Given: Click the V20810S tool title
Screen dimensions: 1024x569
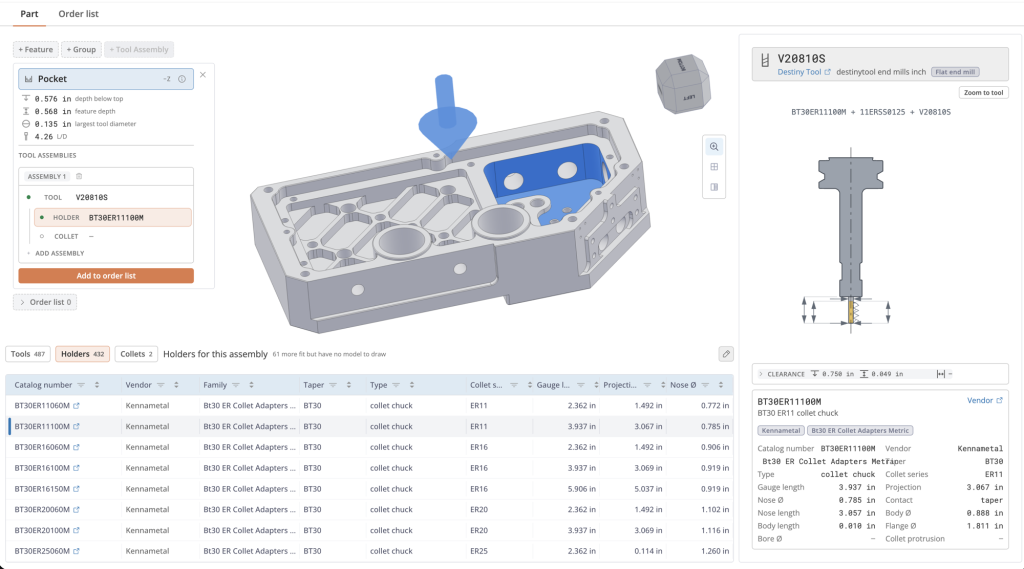Looking at the screenshot, I should tap(801, 58).
